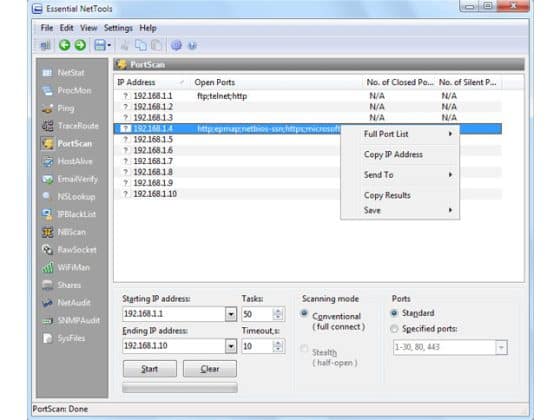Screen dimensions: 560x420
Task: Select row 192.168.1.10 in results
Action: pyautogui.click(x=308, y=194)
